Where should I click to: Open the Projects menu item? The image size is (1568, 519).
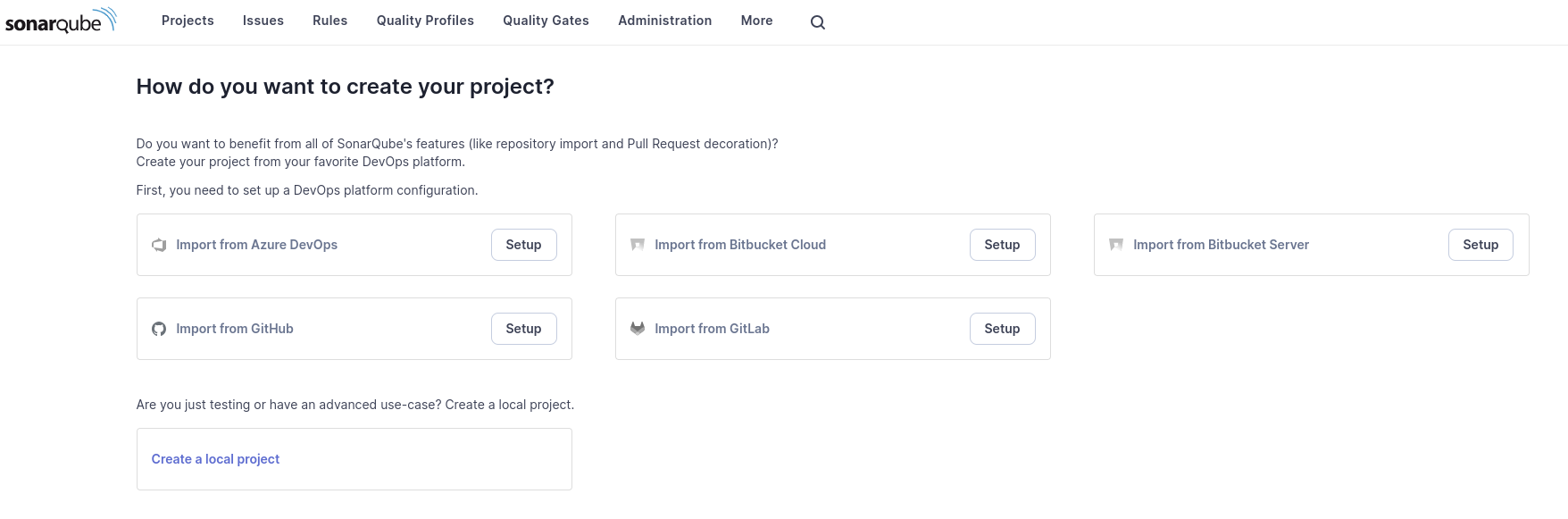[x=188, y=21]
